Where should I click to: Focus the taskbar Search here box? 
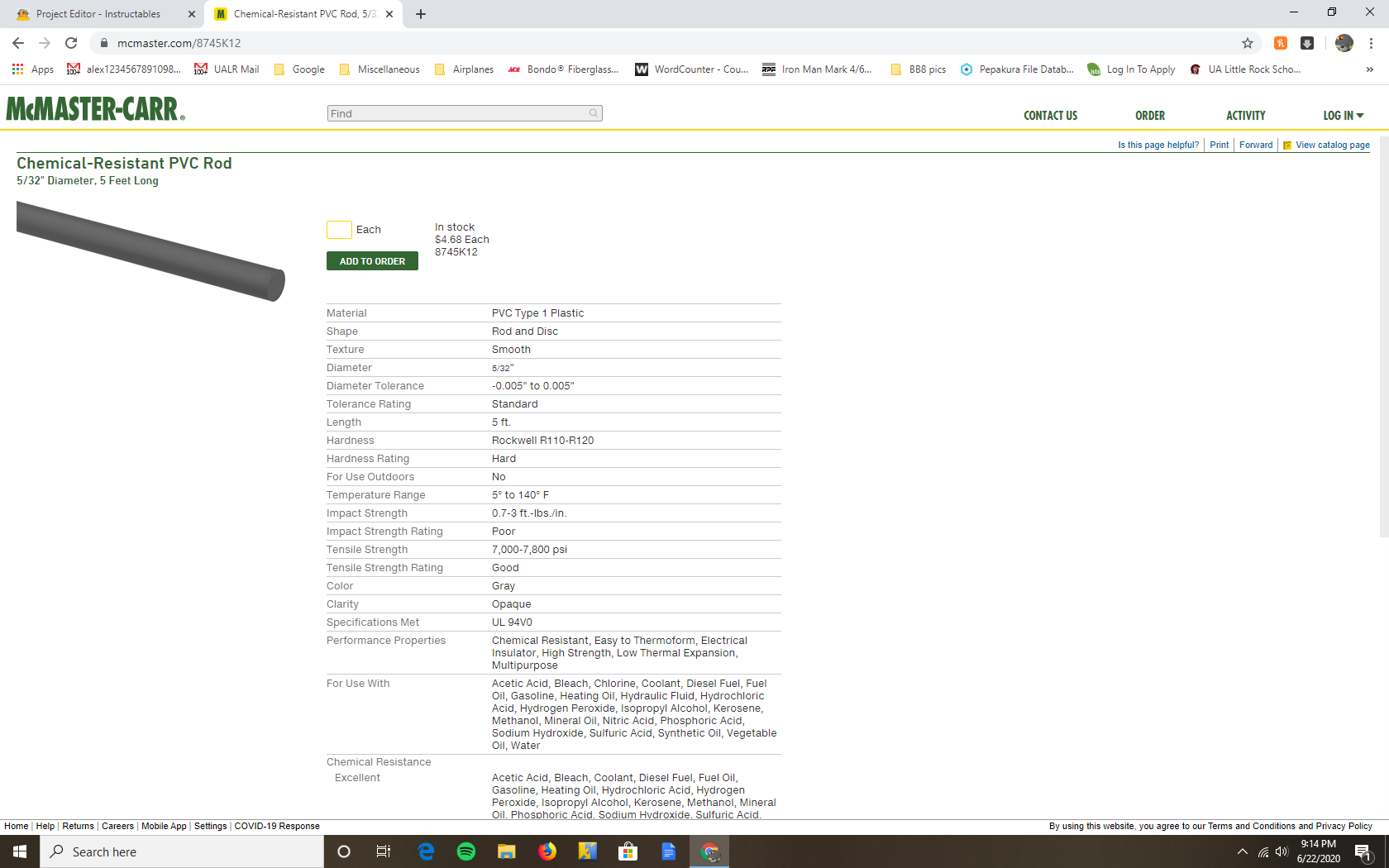pos(182,851)
